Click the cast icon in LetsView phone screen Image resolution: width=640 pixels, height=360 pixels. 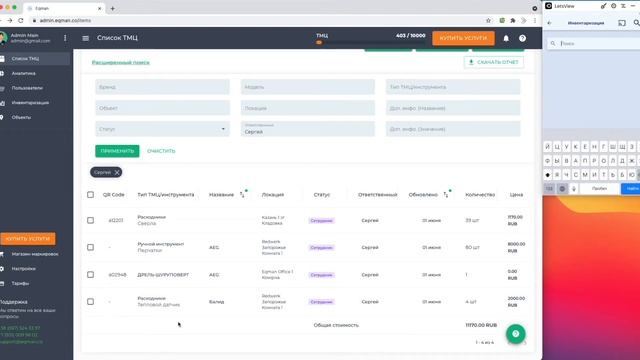pos(622,23)
